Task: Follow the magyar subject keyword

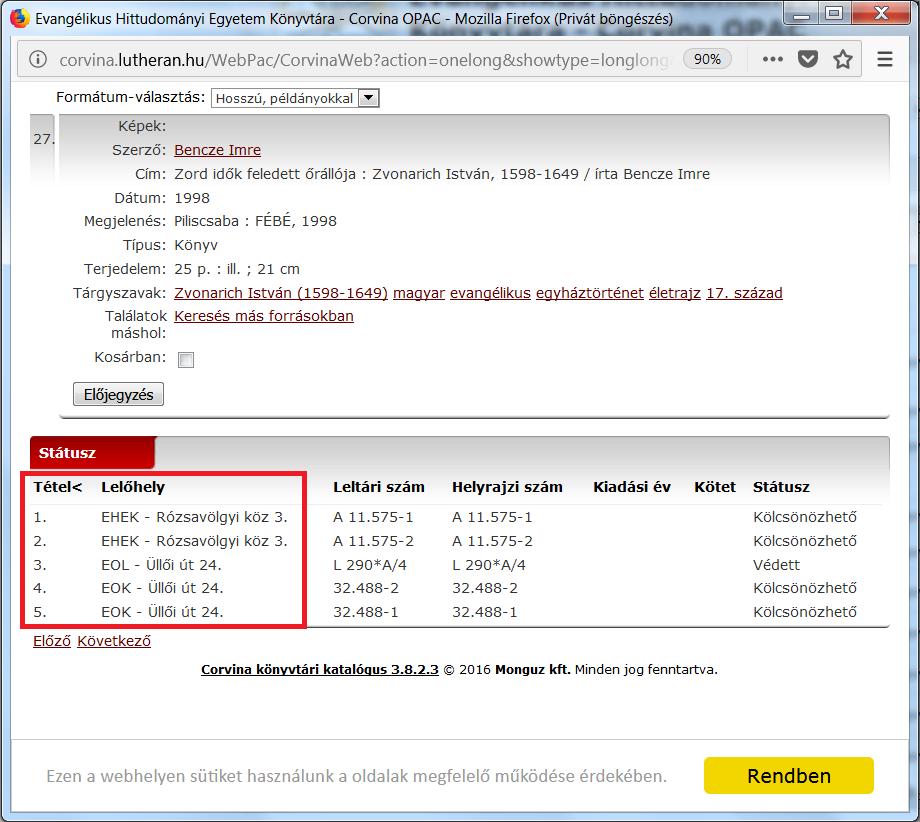Action: coord(419,293)
